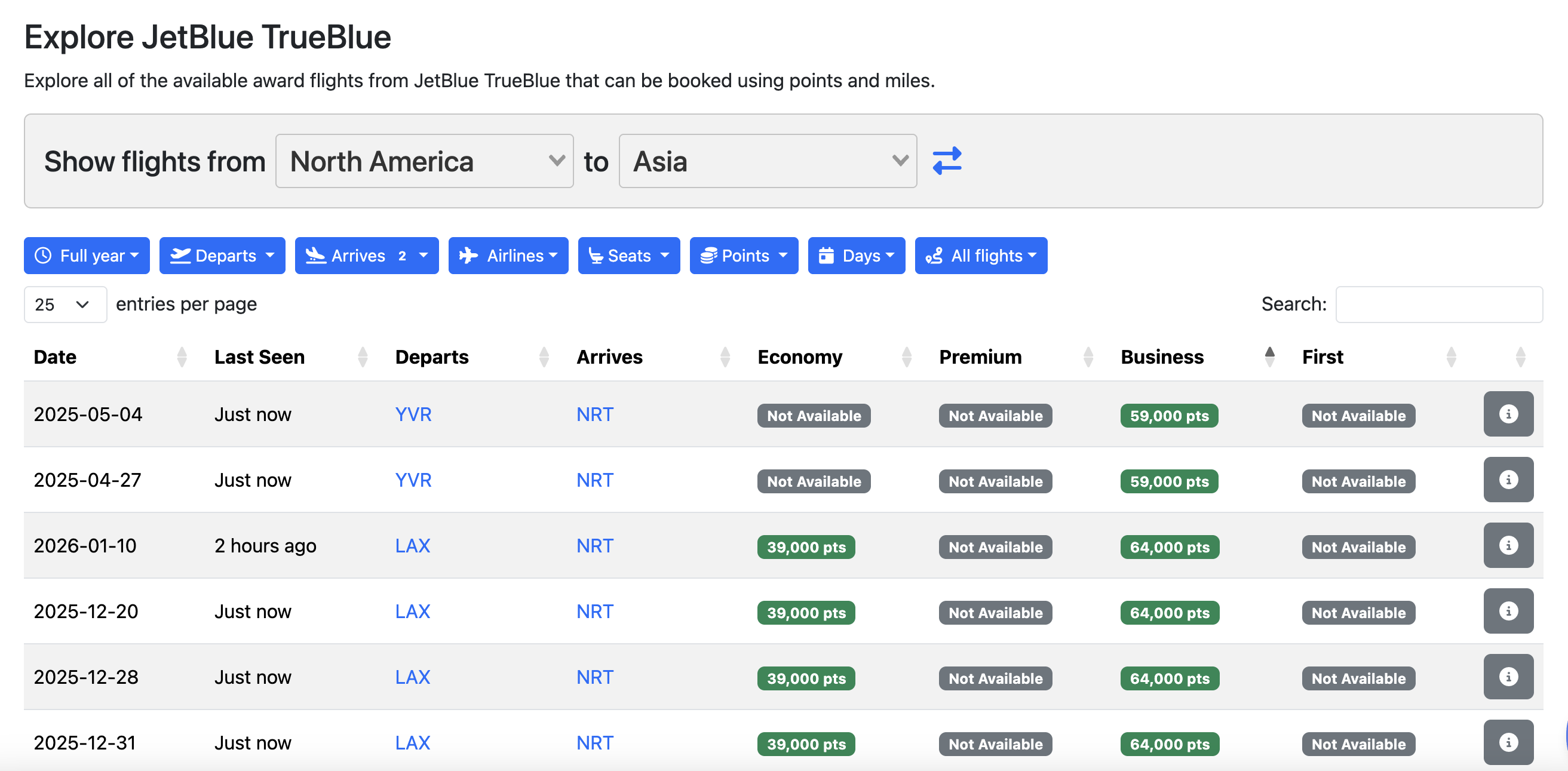The image size is (1568, 771).
Task: Open the Full year filter dropdown
Action: coord(87,256)
